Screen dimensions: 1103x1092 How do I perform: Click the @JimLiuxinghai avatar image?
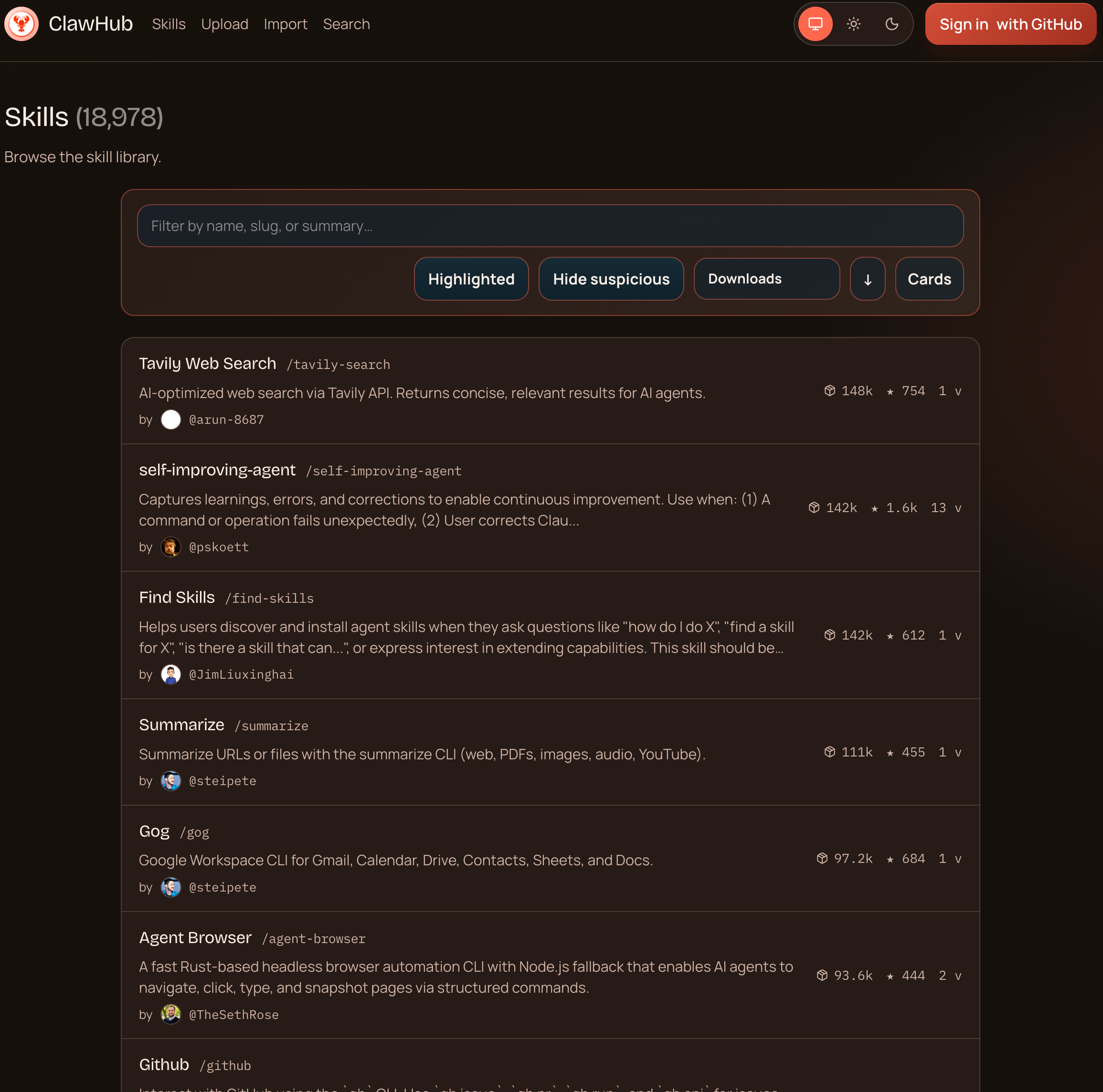pos(171,674)
